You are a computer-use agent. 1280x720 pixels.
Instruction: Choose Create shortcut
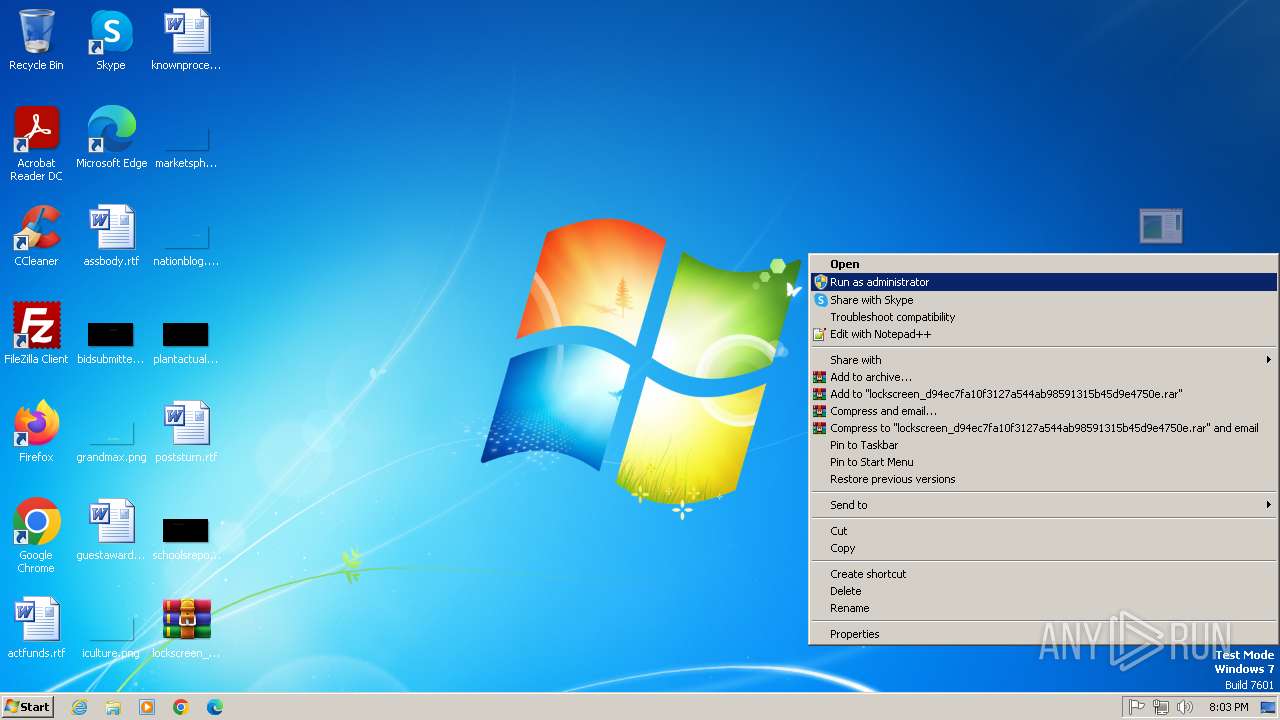tap(1043, 574)
